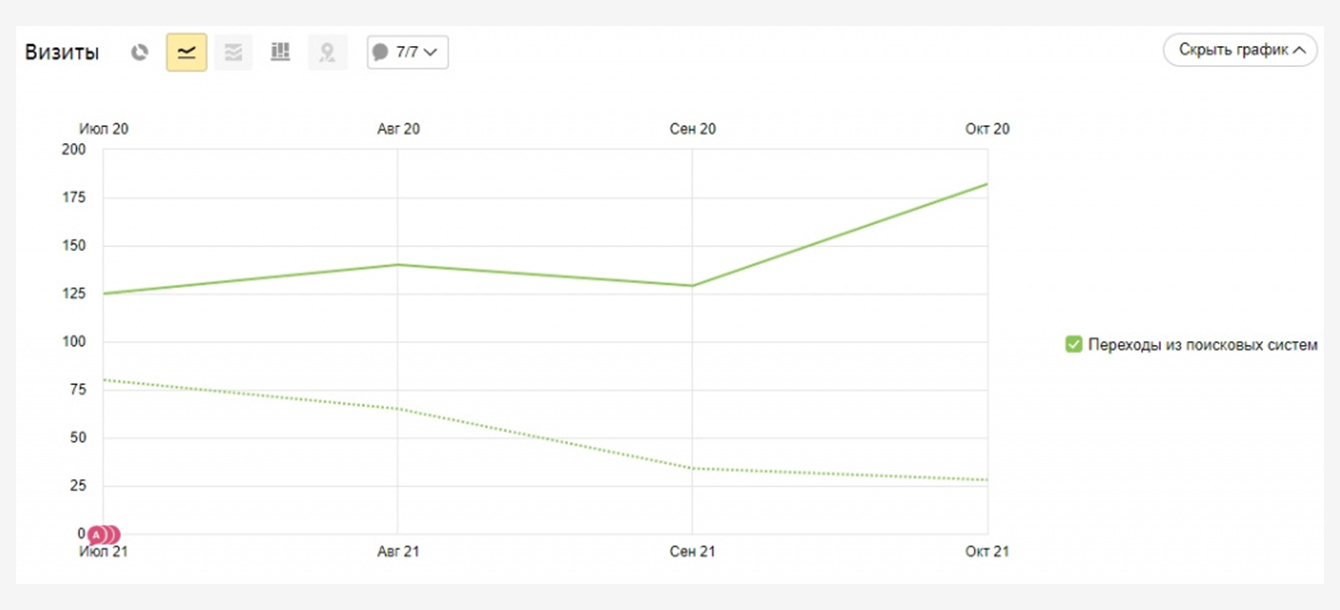Collapse the chart with 'Скрыть график'
1340x610 pixels.
(1240, 50)
